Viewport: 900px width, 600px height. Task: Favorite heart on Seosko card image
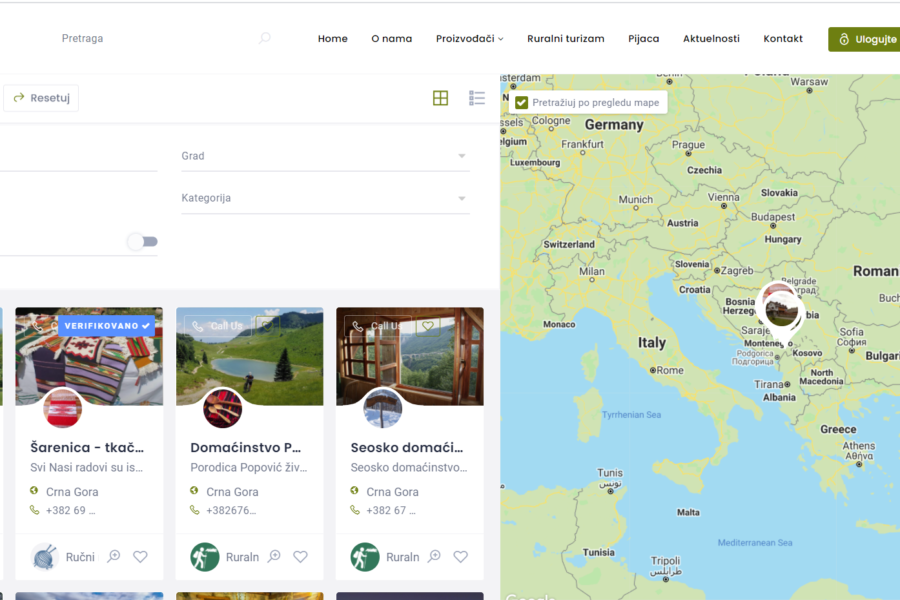pos(428,326)
